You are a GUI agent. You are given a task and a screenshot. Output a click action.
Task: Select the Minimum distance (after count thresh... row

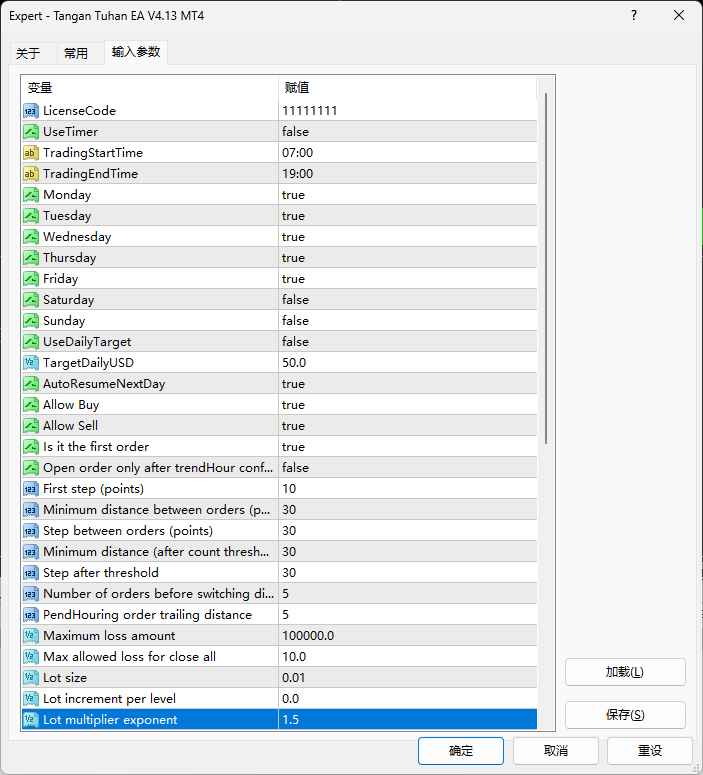click(279, 552)
